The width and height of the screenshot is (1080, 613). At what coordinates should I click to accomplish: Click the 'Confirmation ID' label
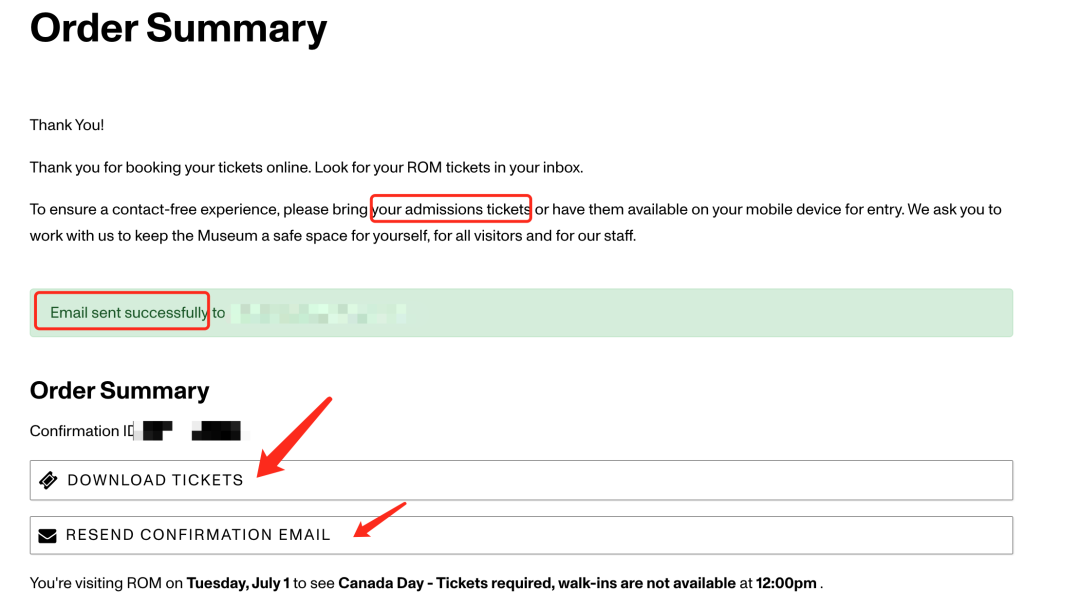tap(81, 431)
